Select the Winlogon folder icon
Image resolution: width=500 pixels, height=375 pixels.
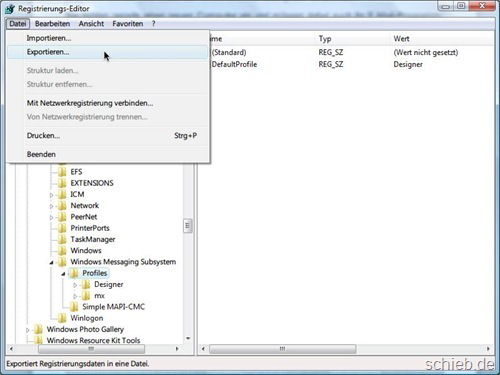[62, 318]
